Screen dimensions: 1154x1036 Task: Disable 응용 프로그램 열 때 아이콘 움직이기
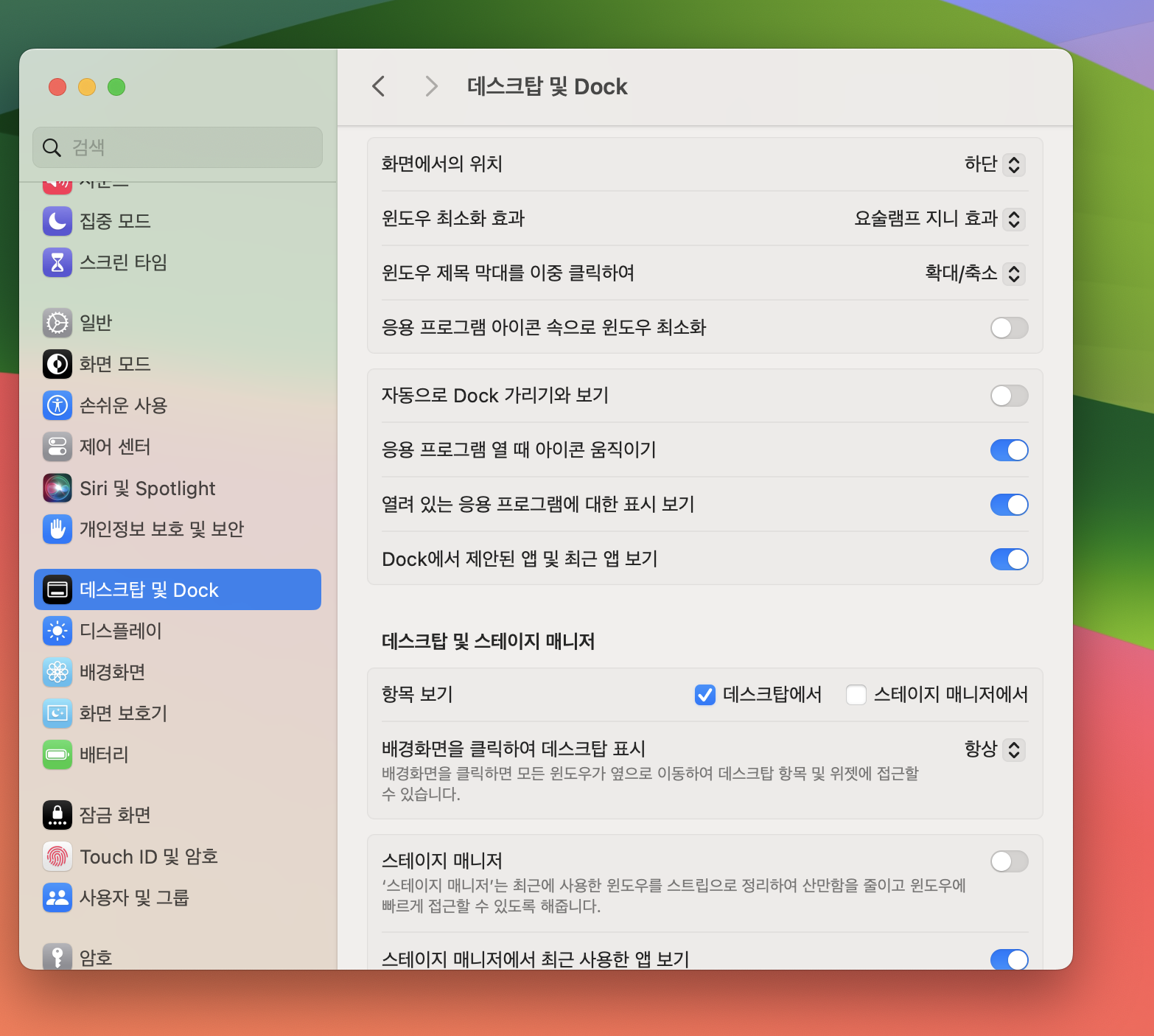[1009, 450]
